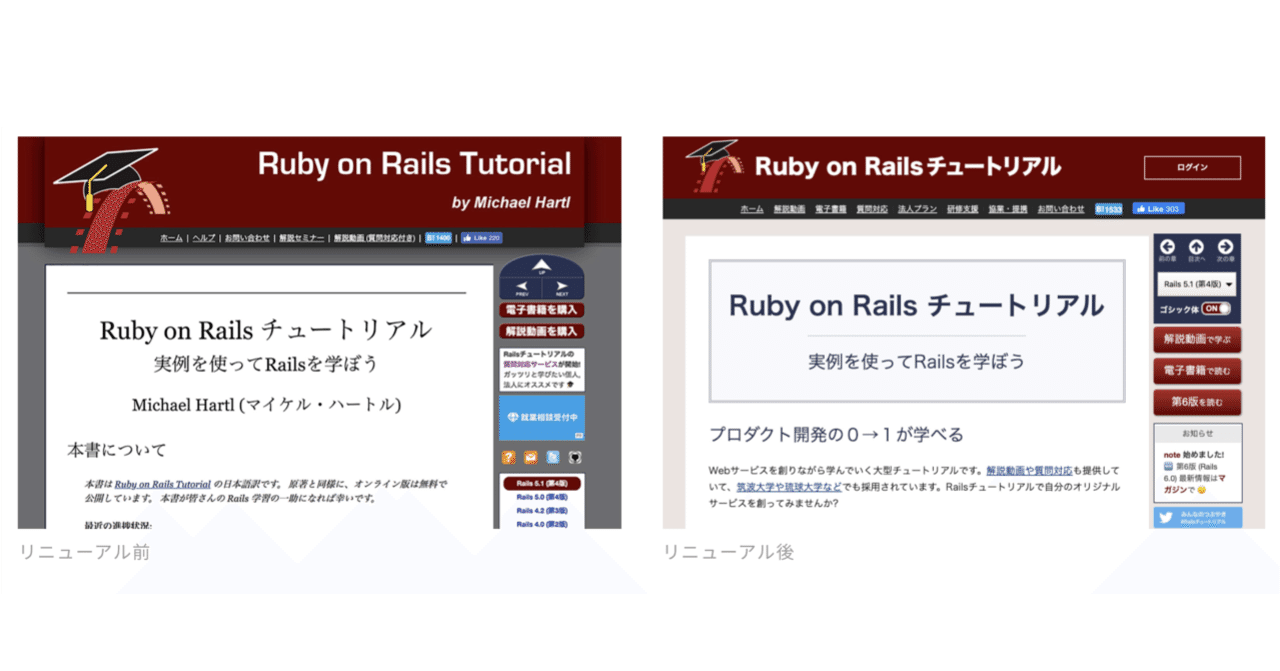1280x671 pixels.
Task: Click Facebook Like 220 button on old site
Action: point(481,238)
